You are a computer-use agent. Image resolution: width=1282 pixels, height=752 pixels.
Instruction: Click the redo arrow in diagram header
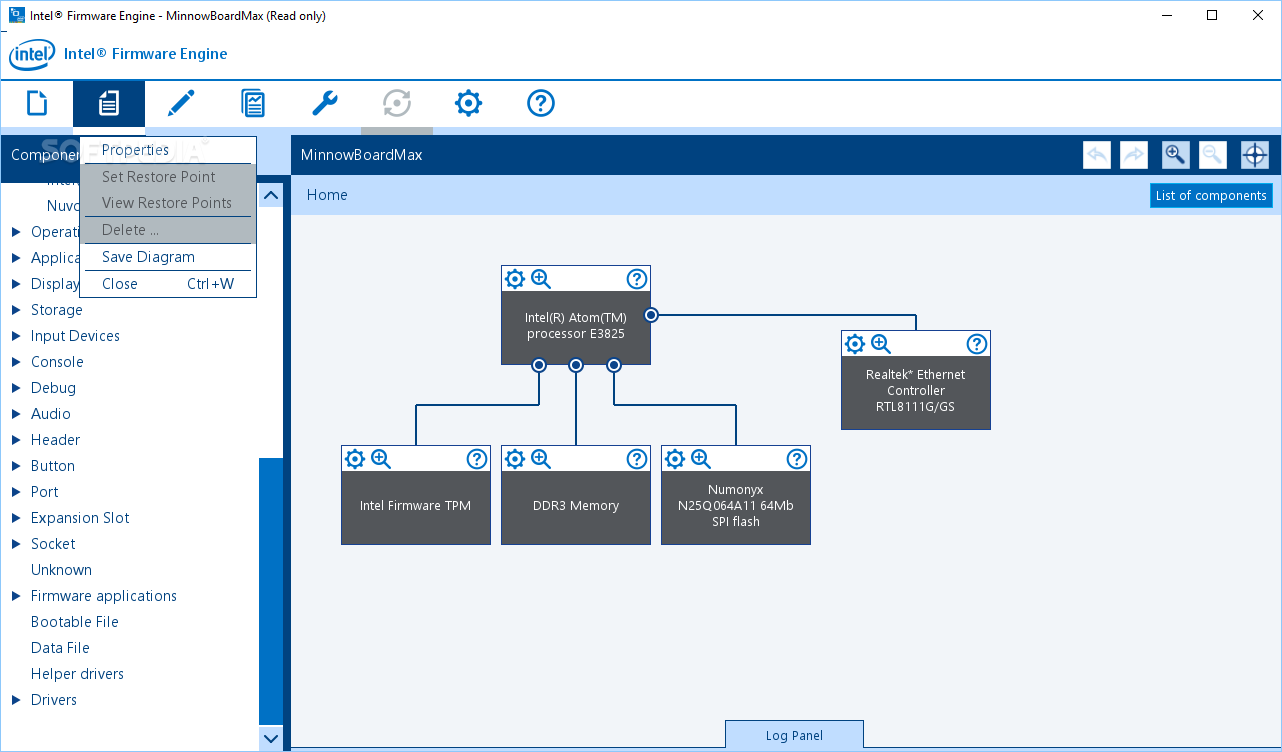[1134, 155]
